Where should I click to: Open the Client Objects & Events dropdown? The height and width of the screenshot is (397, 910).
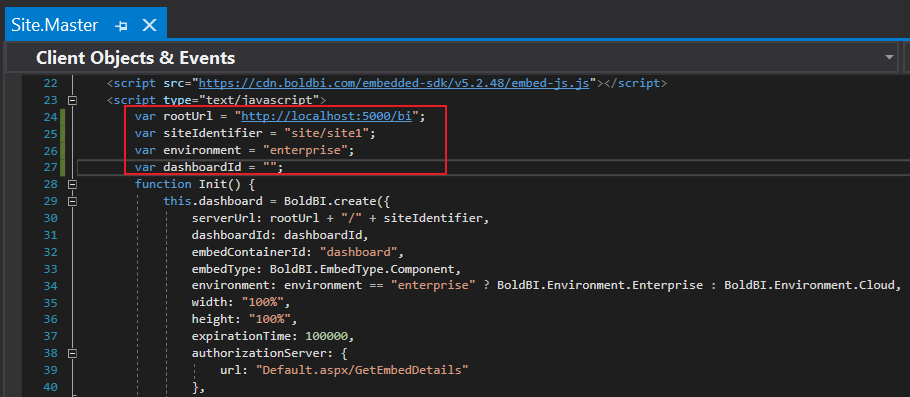coord(889,57)
